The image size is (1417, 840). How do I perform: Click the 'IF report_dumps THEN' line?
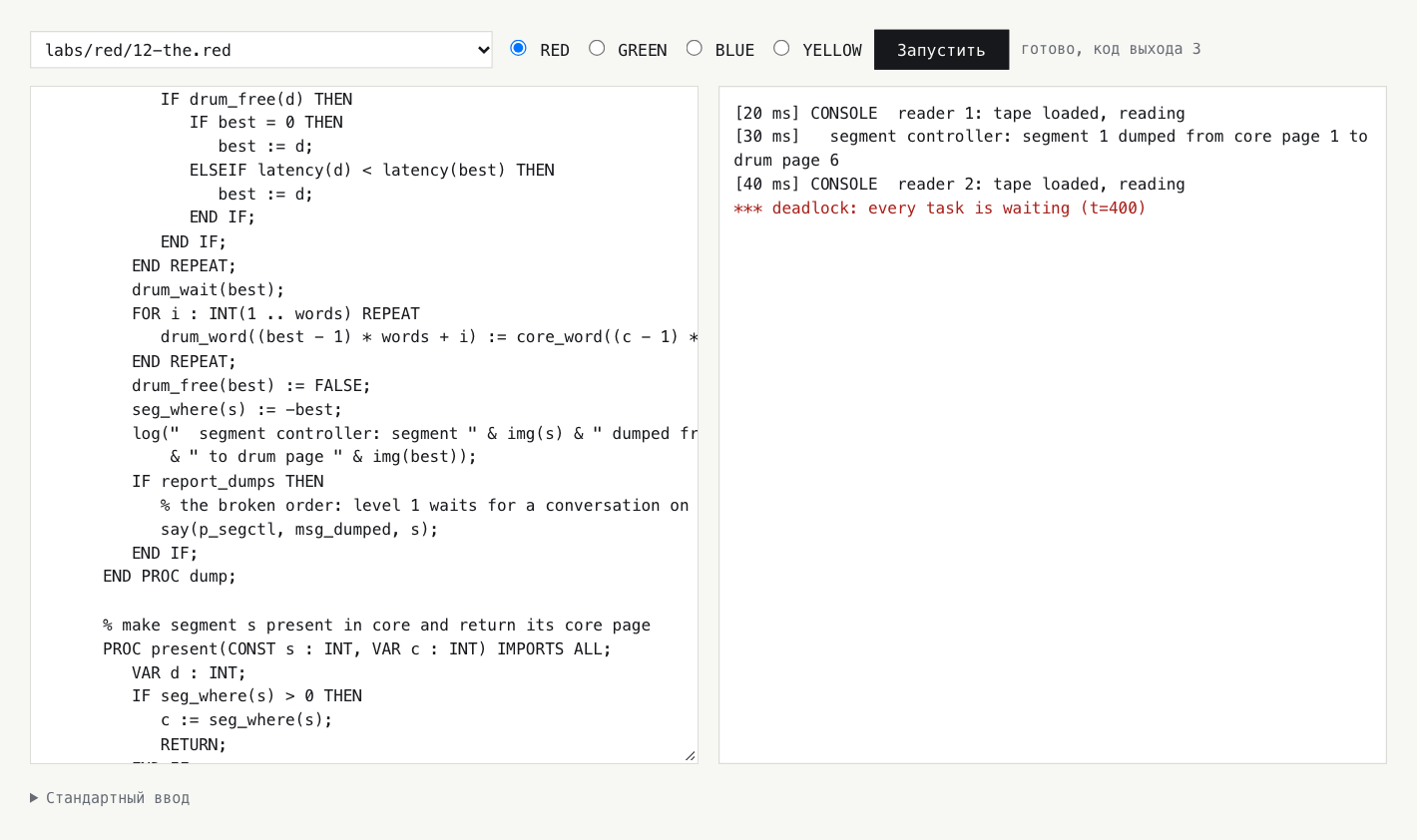tap(228, 482)
